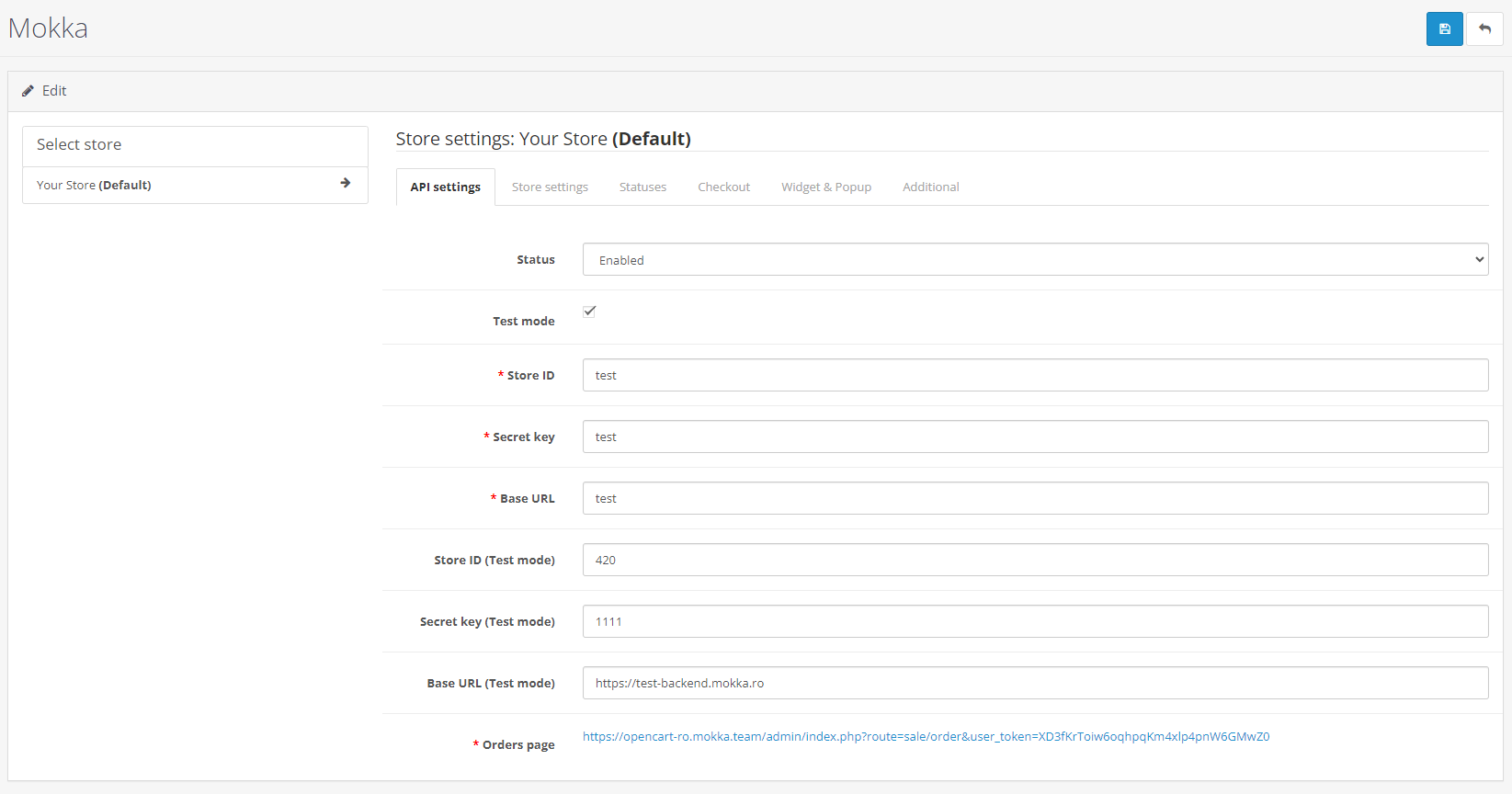Open the Additional tab

click(930, 187)
